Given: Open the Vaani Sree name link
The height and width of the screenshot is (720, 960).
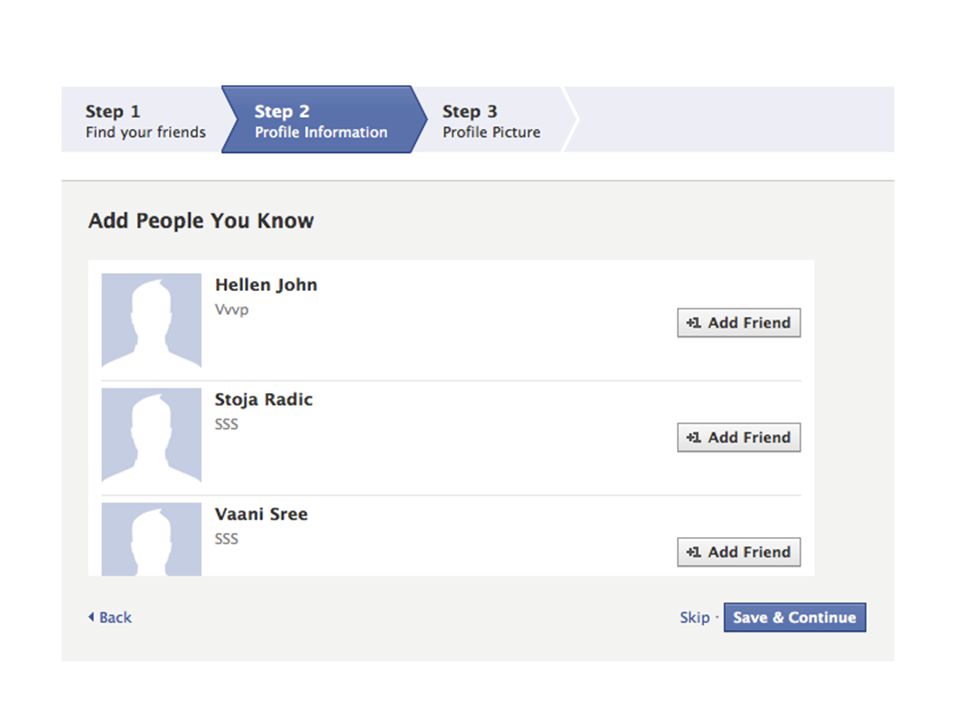Looking at the screenshot, I should click(261, 514).
